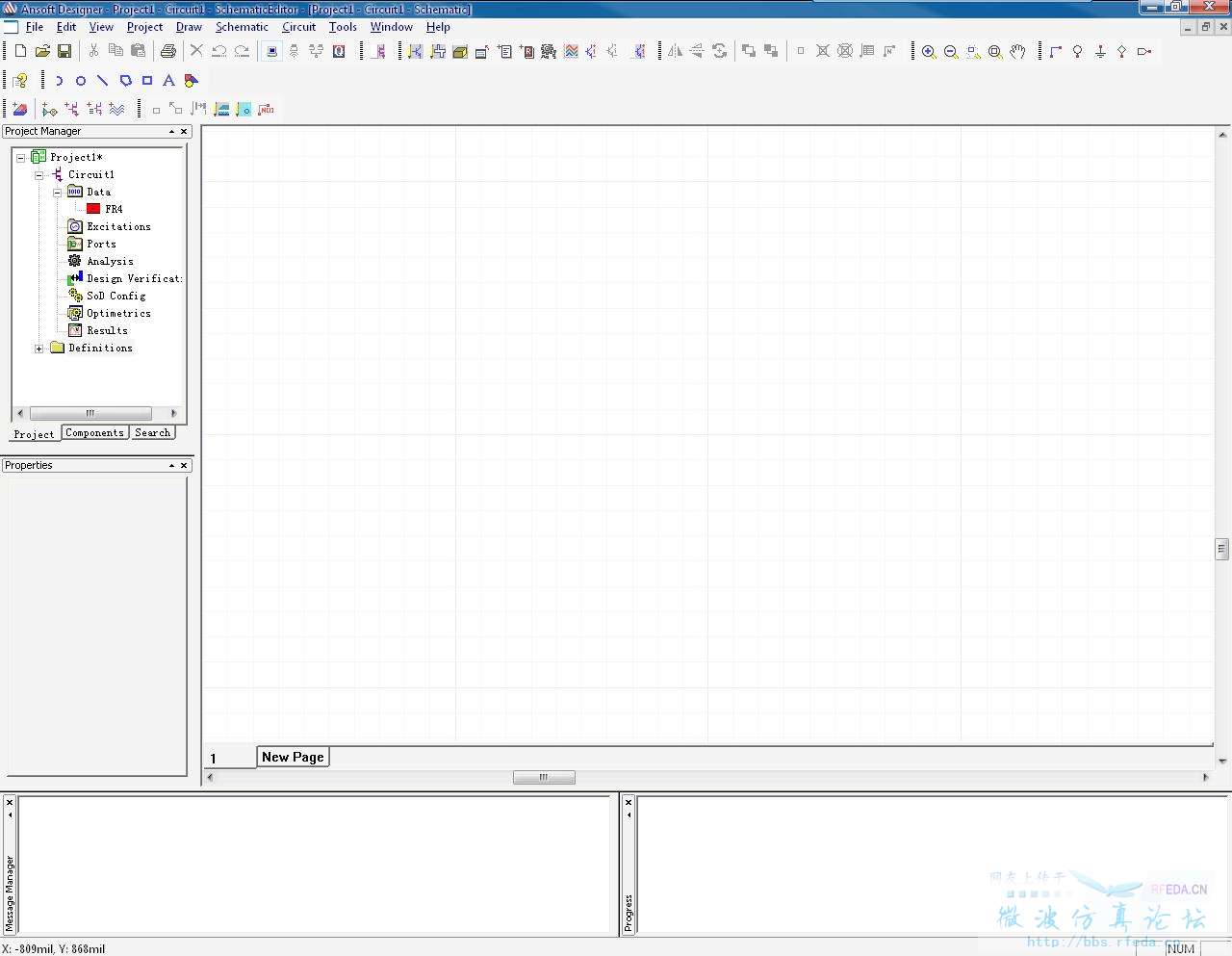Select the Page connector icon
The image size is (1232, 956).
tap(1144, 51)
